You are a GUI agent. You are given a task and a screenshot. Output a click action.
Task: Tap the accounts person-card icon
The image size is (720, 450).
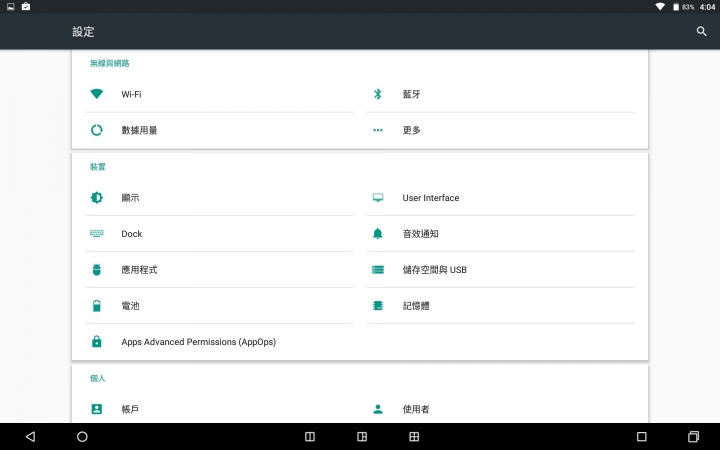[96, 409]
